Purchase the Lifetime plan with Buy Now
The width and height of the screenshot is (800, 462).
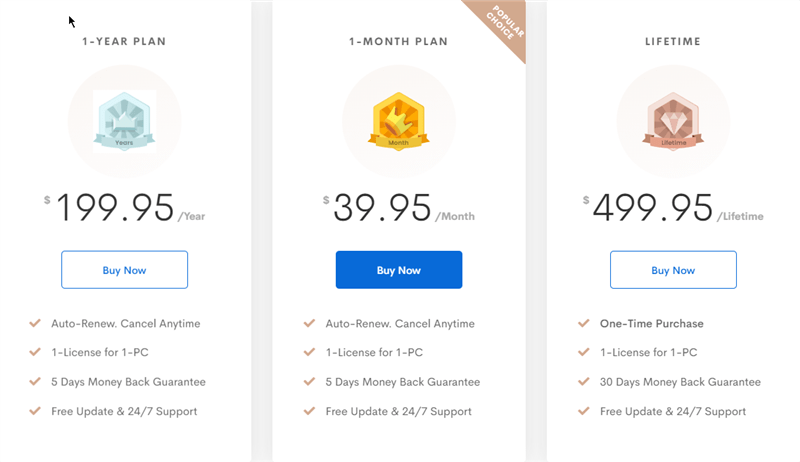pyautogui.click(x=673, y=270)
